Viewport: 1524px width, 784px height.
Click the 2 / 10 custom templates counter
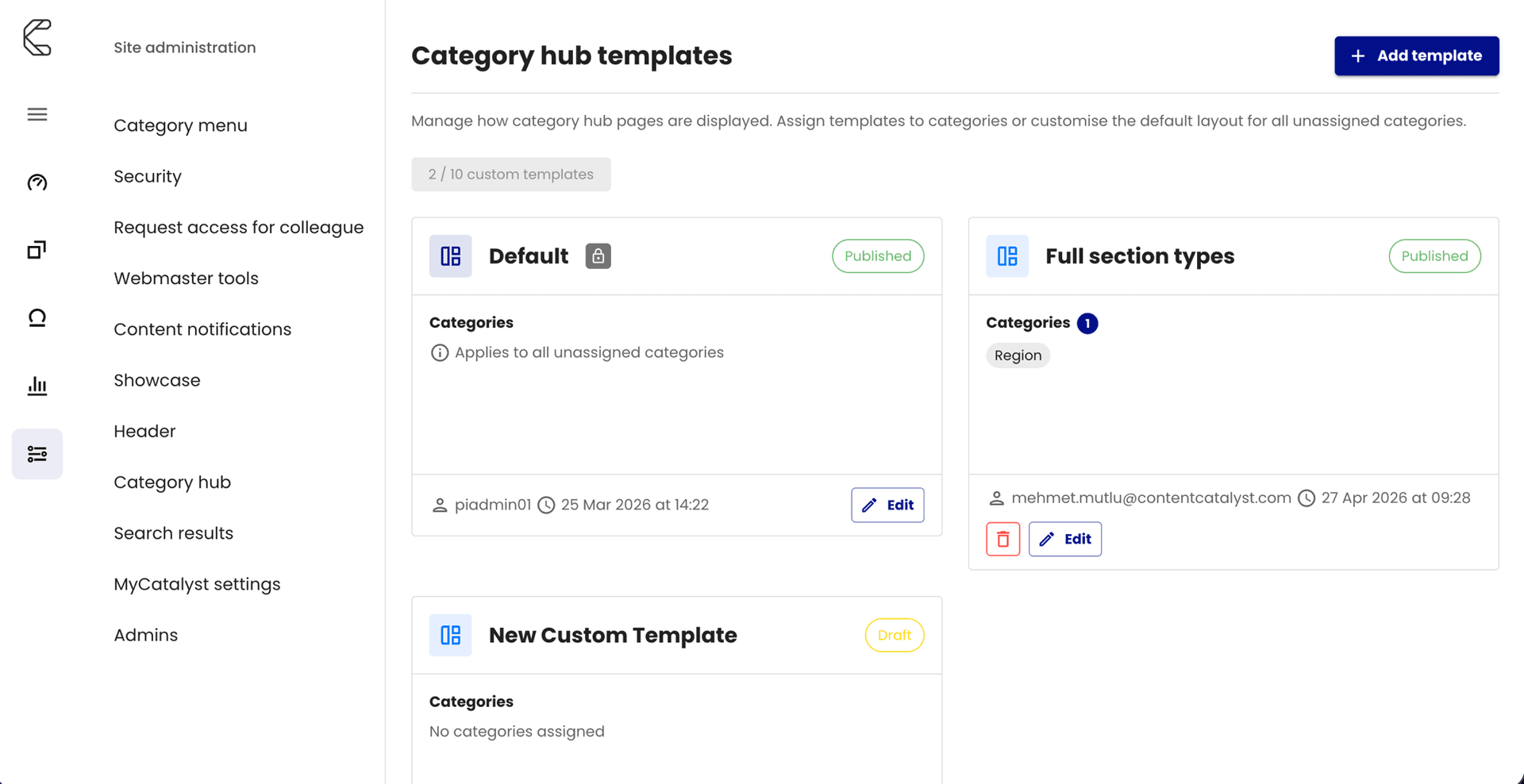[511, 175]
